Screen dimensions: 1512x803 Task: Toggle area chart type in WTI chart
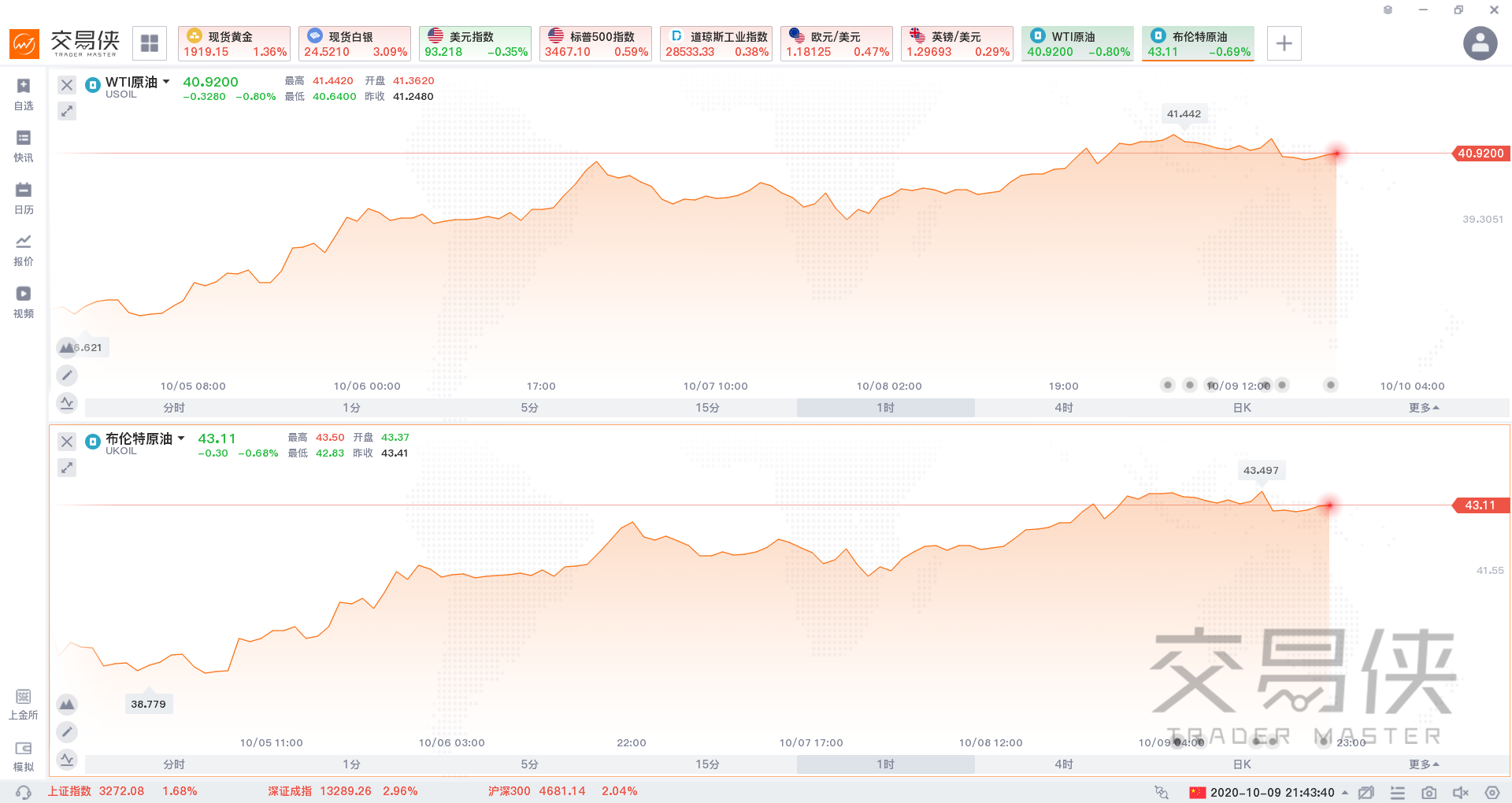(x=67, y=347)
